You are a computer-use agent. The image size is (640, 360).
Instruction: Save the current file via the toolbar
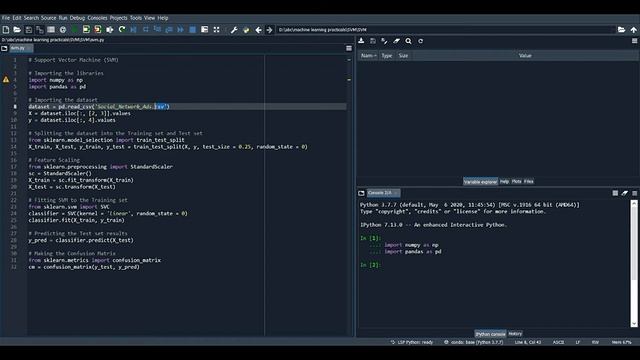tap(29, 29)
